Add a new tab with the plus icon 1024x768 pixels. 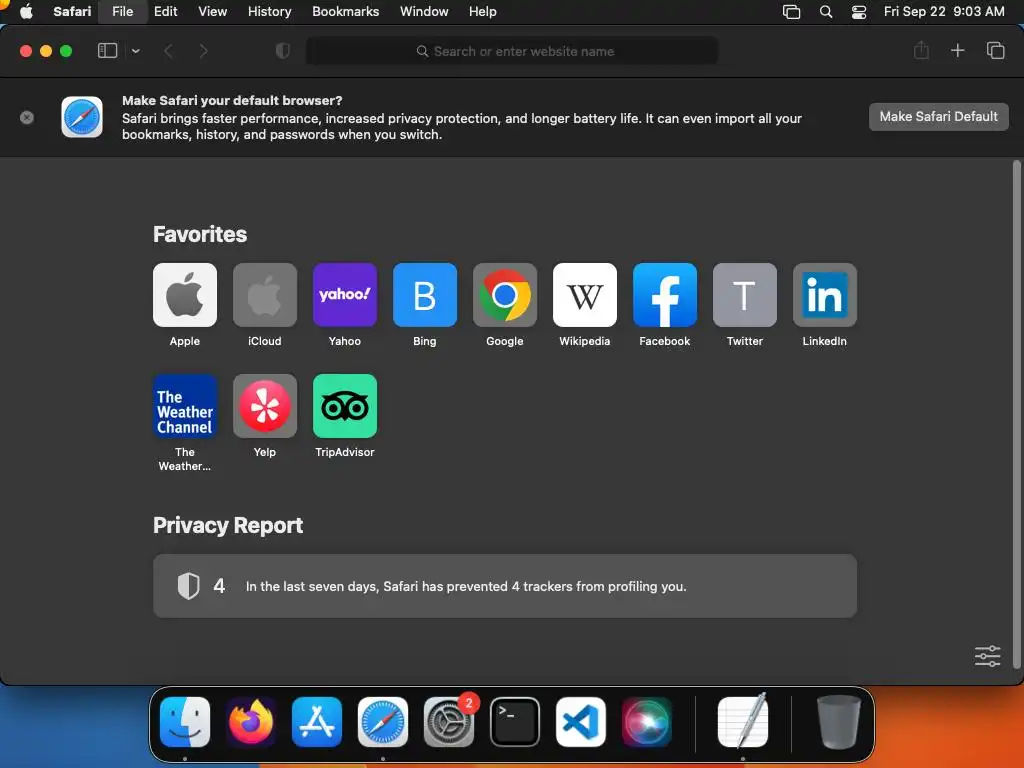(957, 50)
